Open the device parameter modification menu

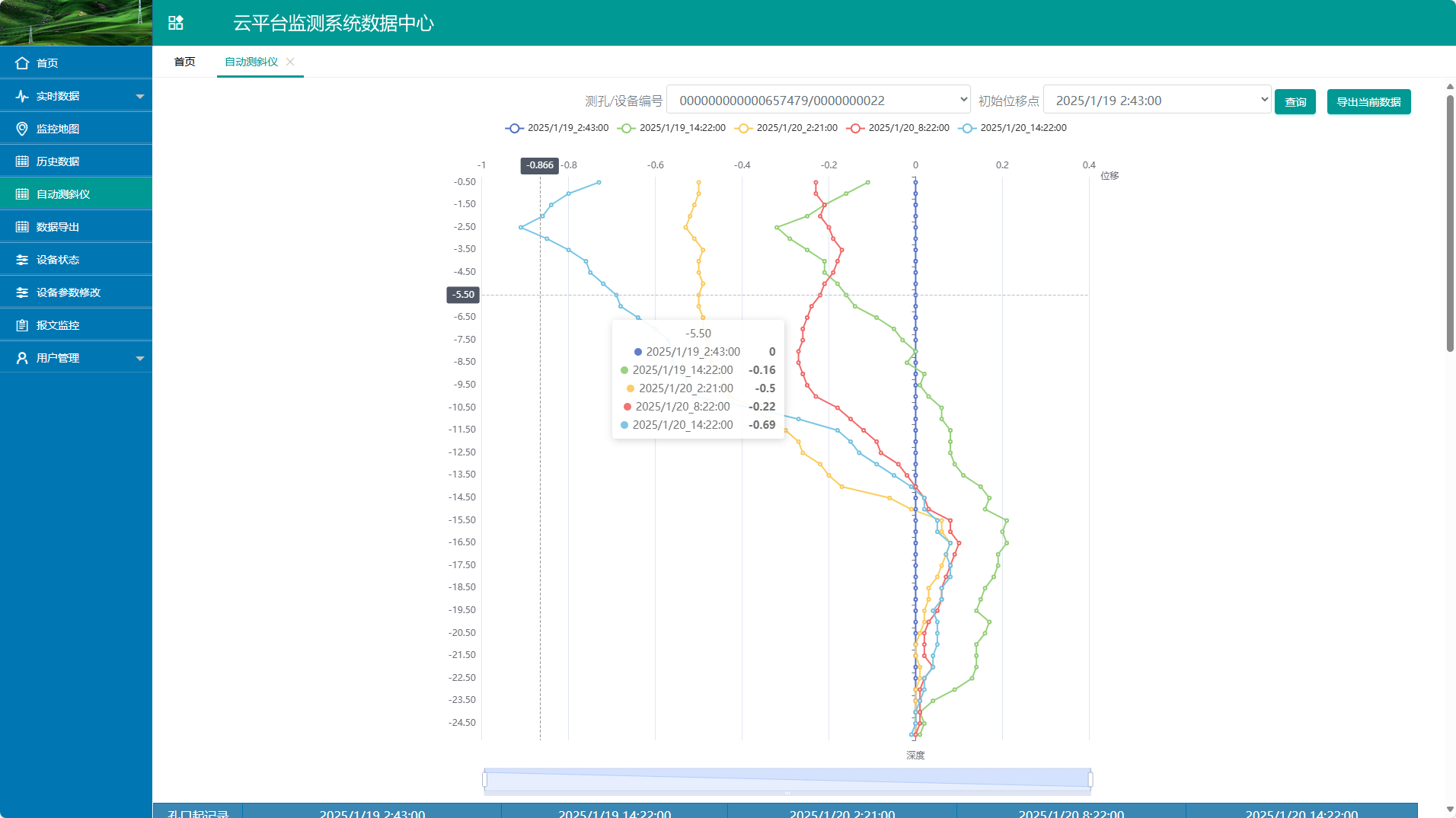69,292
